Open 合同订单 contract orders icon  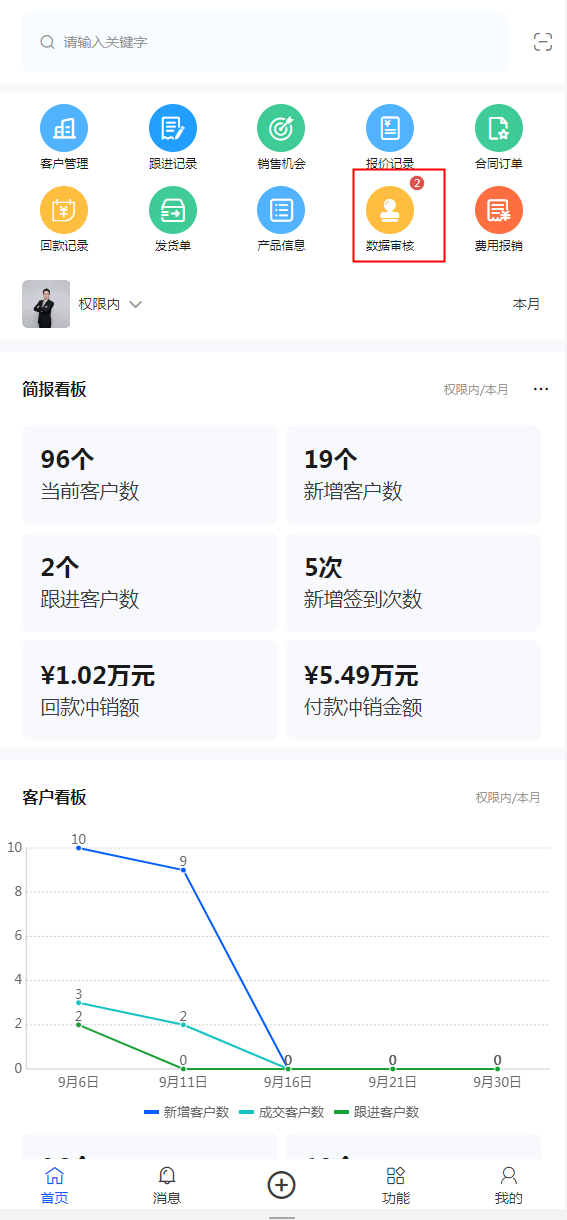[x=499, y=128]
